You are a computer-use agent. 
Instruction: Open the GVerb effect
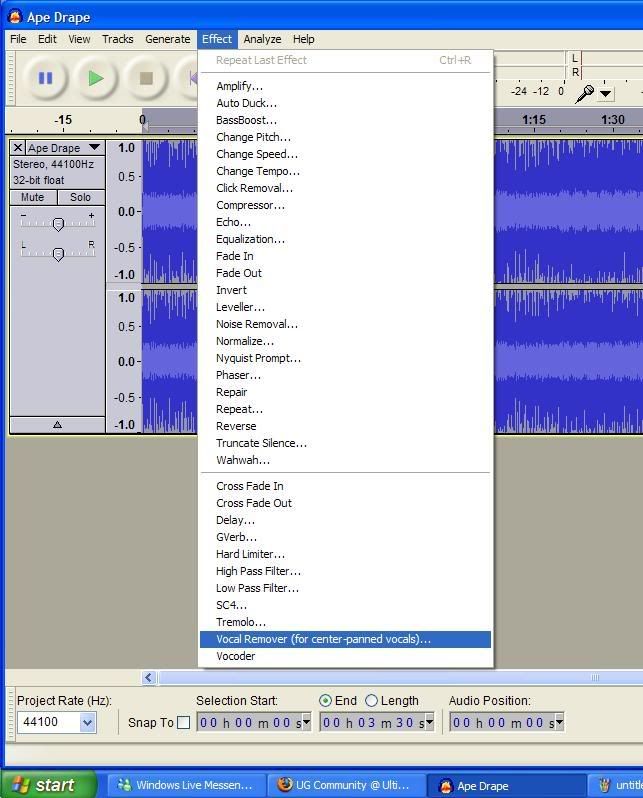[x=345, y=537]
